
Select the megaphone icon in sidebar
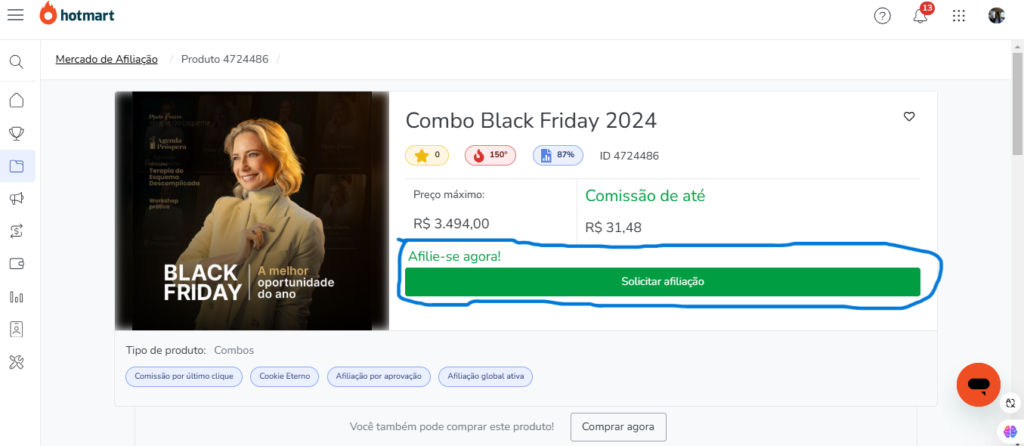[x=16, y=199]
